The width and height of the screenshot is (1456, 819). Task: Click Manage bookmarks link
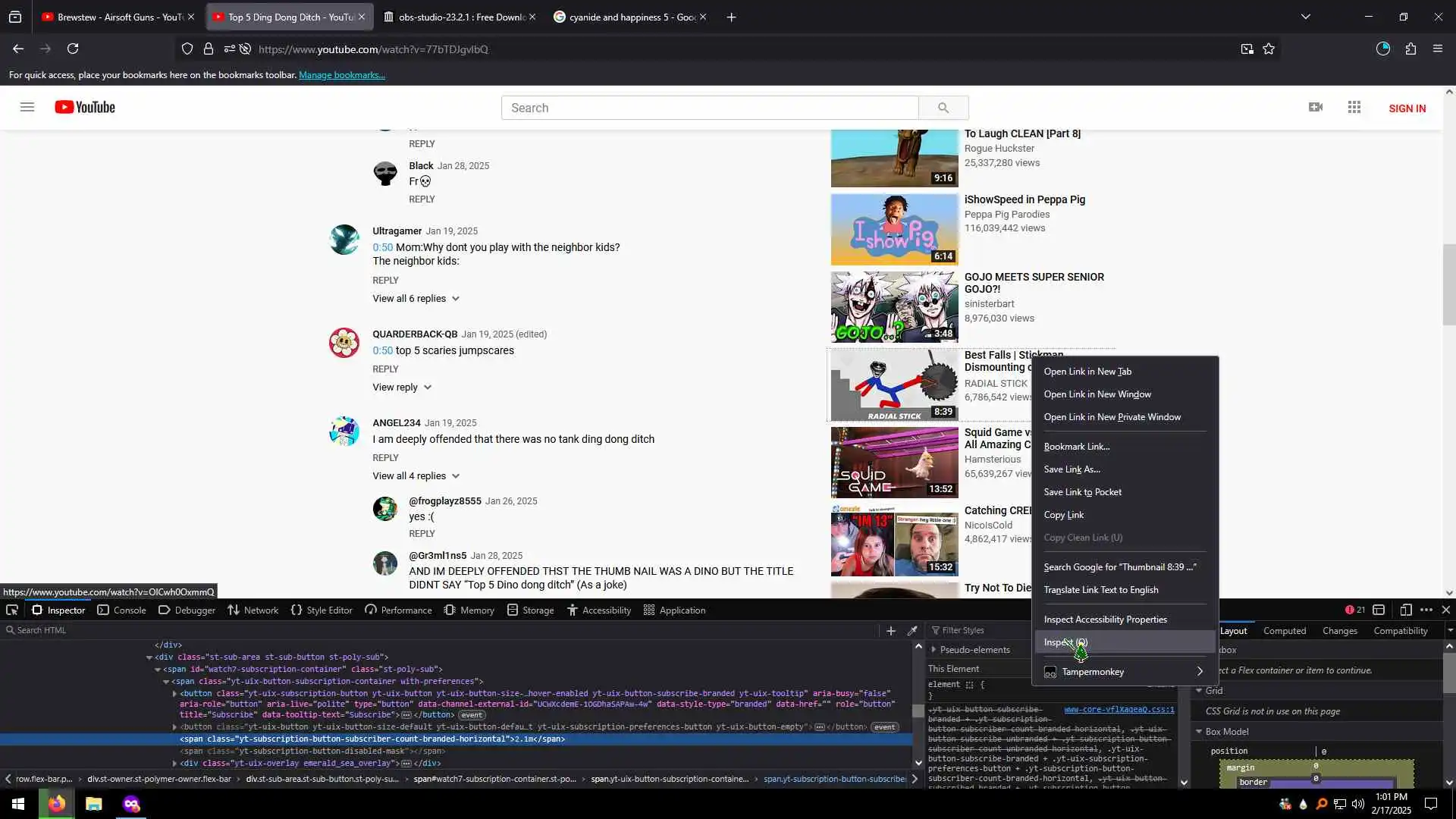[341, 75]
